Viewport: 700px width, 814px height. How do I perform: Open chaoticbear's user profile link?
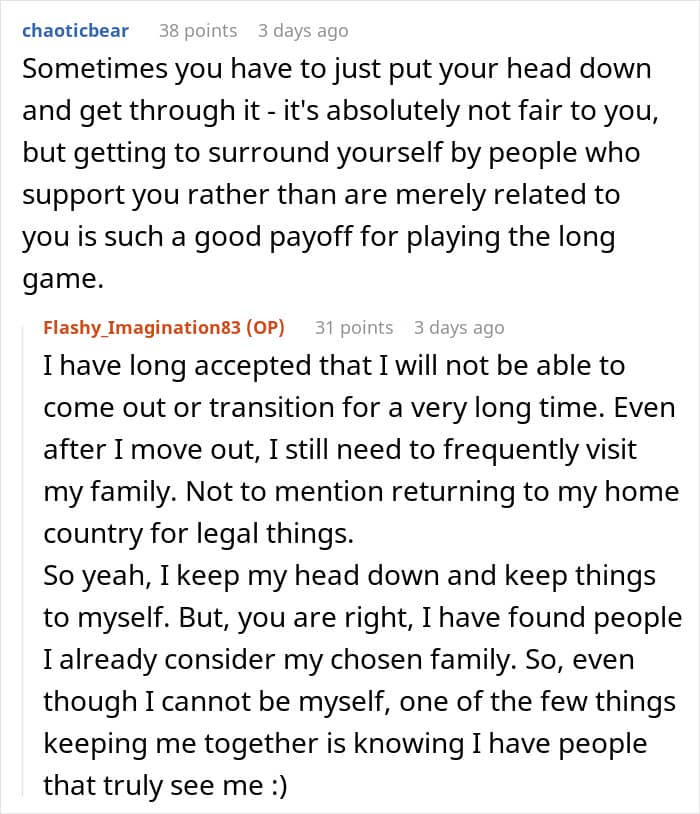coord(75,30)
